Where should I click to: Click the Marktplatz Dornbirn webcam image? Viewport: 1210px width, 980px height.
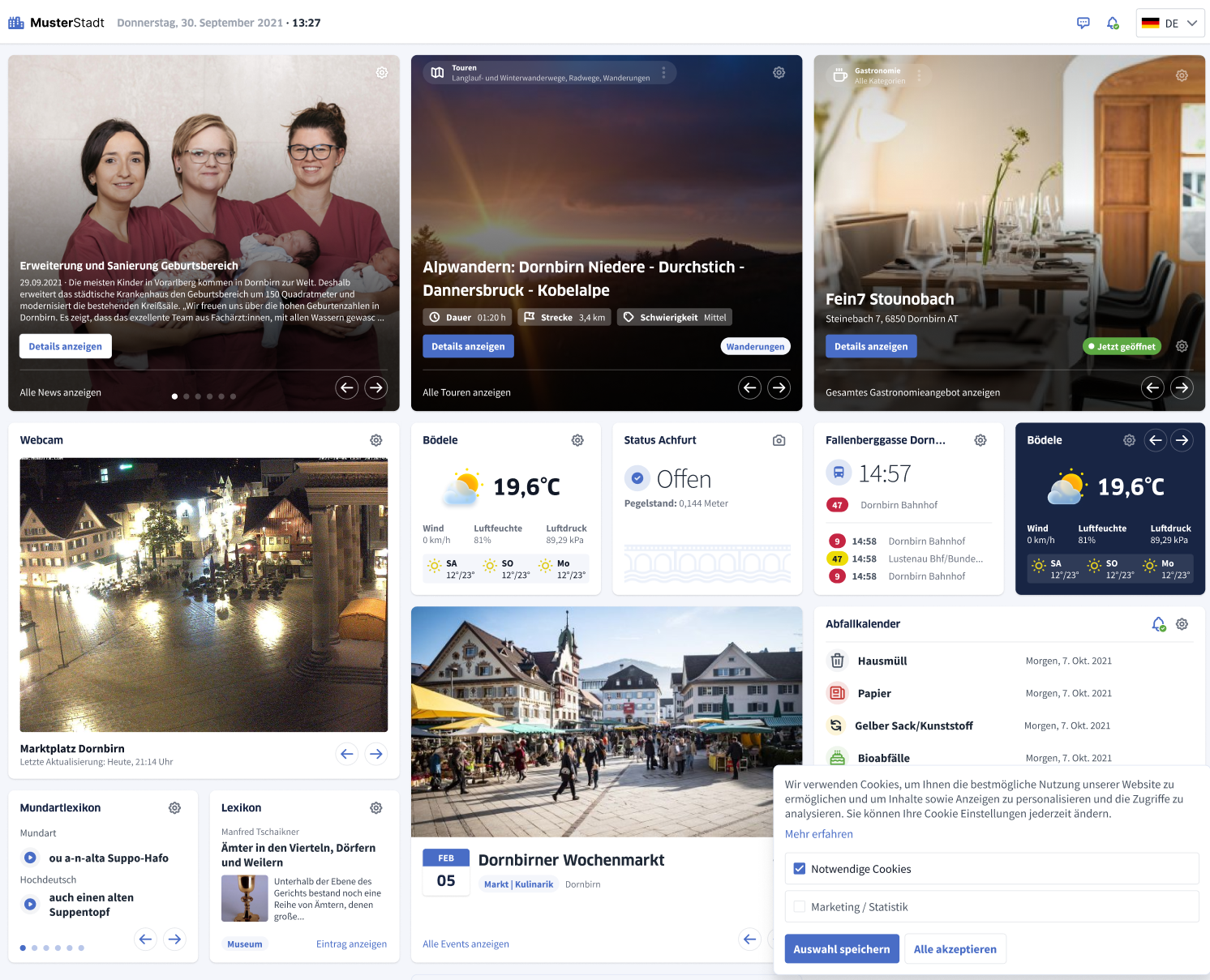point(204,595)
